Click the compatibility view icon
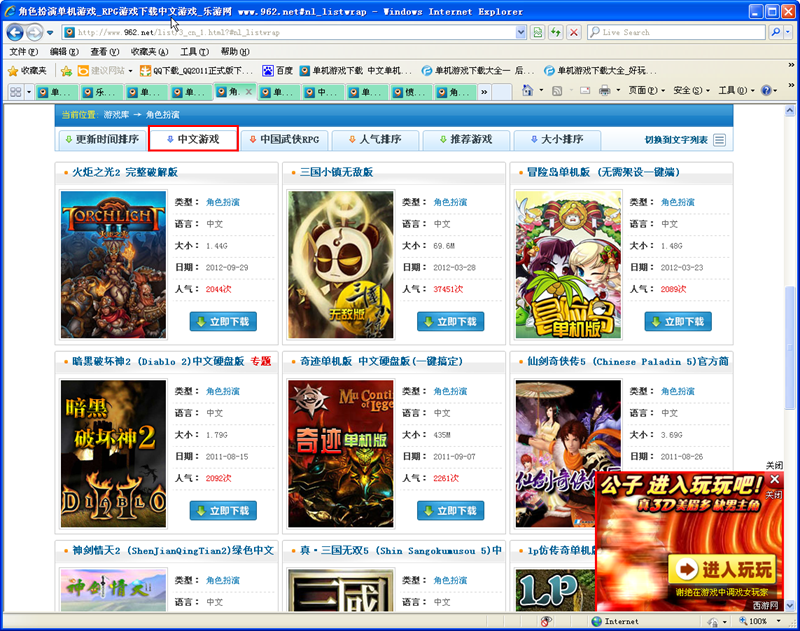This screenshot has height=631, width=800. 537,33
